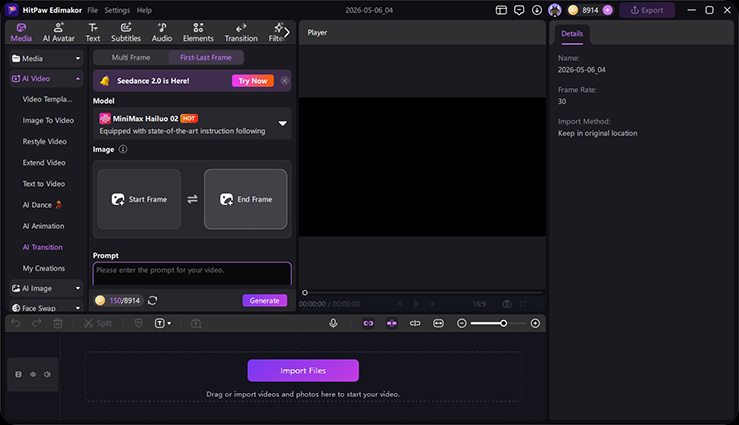Viewport: 739px width, 425px height.
Task: Click the playback progress slider handle
Action: click(305, 293)
